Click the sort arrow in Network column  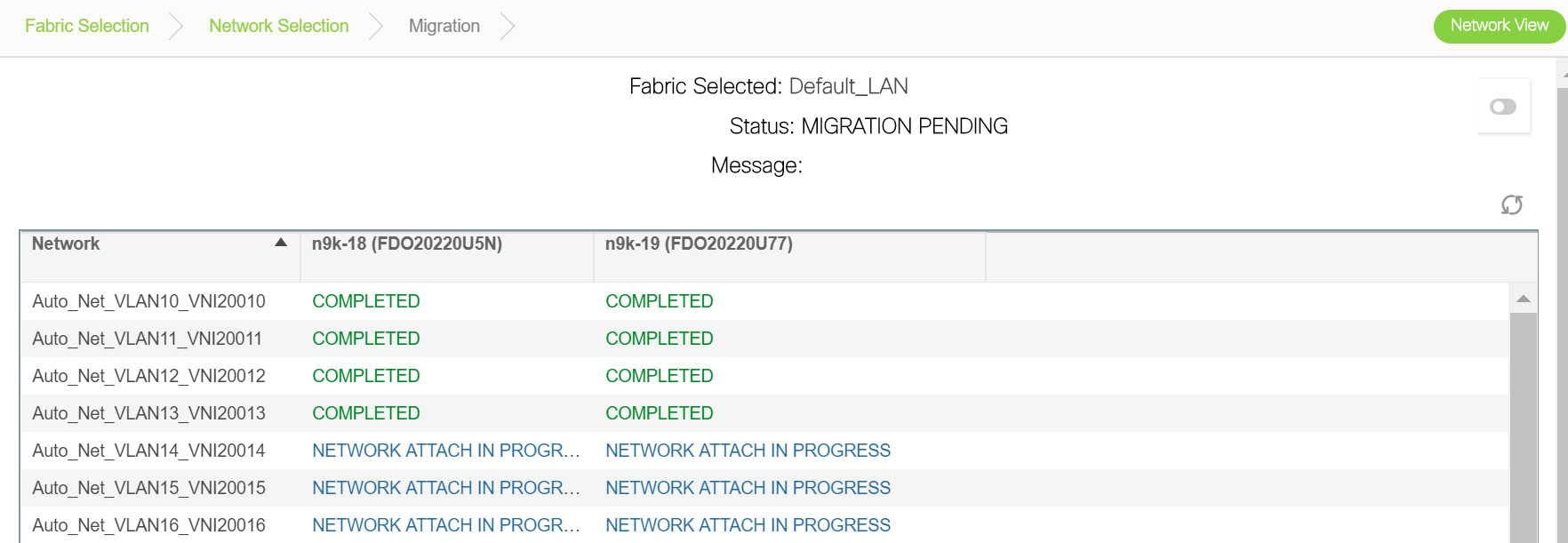[281, 243]
